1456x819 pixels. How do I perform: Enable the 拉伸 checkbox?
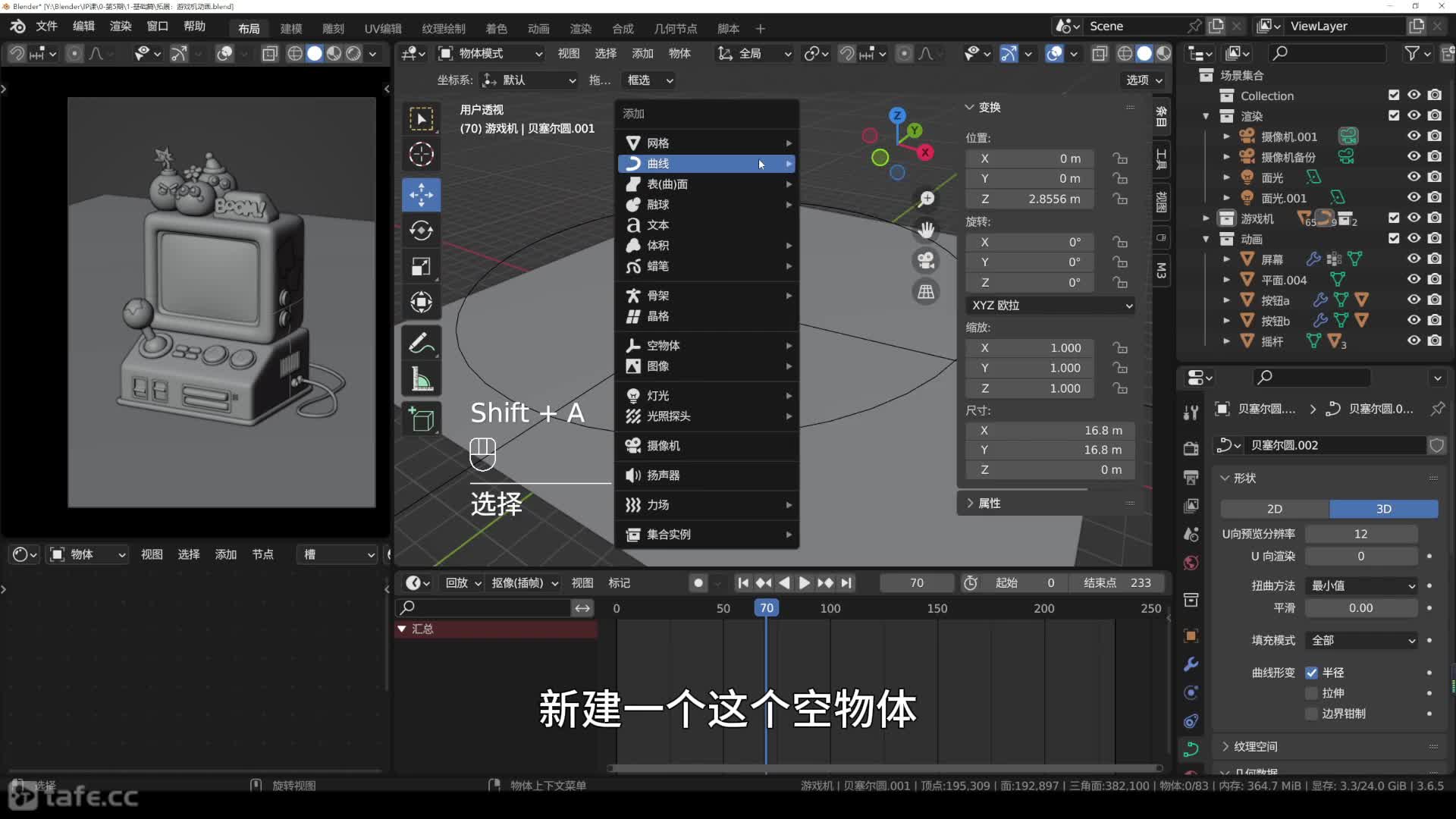[1311, 693]
